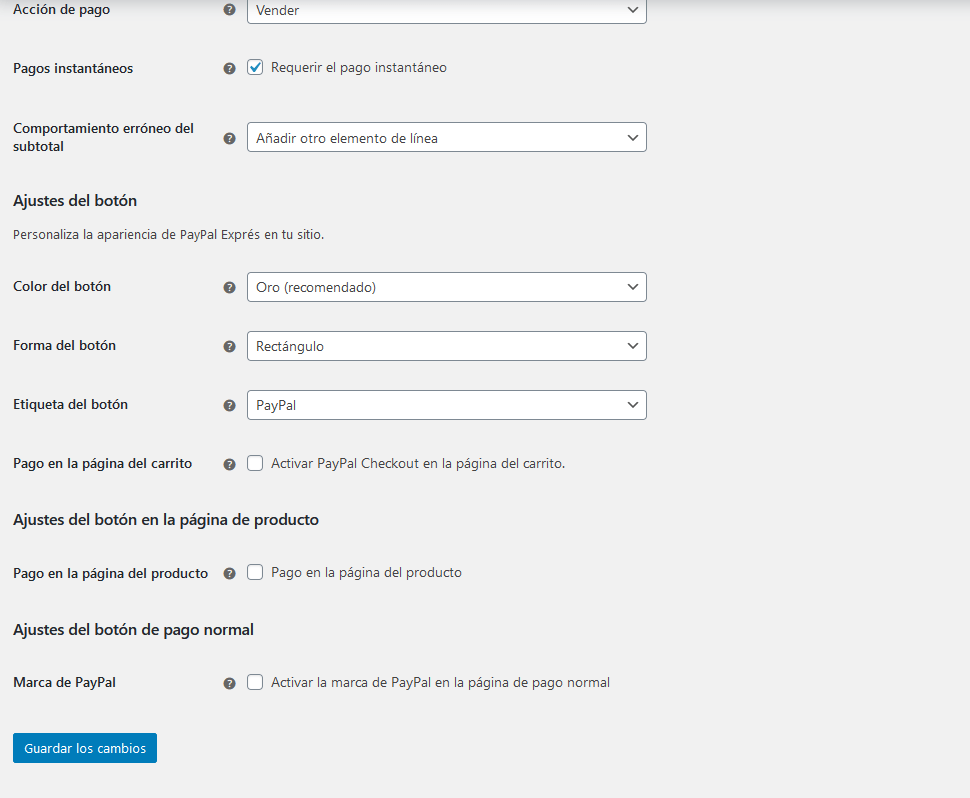Expand the PayPal button label dropdown
This screenshot has height=798, width=970.
point(447,405)
